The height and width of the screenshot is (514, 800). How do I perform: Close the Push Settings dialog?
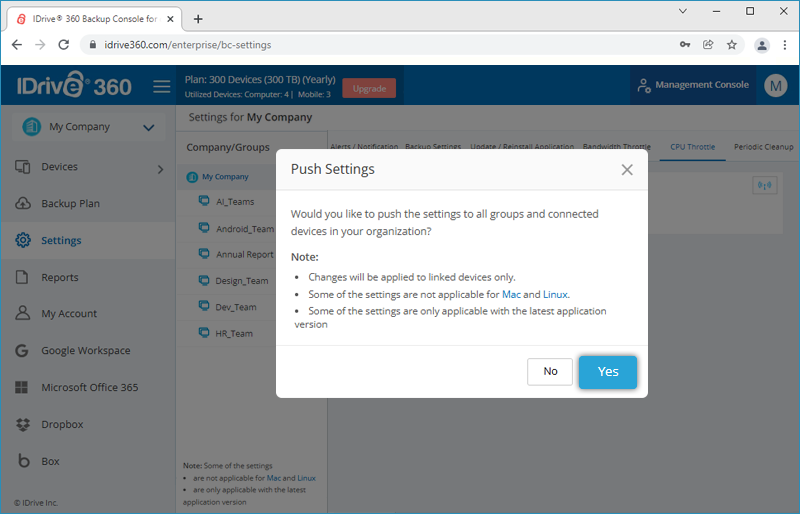point(627,170)
